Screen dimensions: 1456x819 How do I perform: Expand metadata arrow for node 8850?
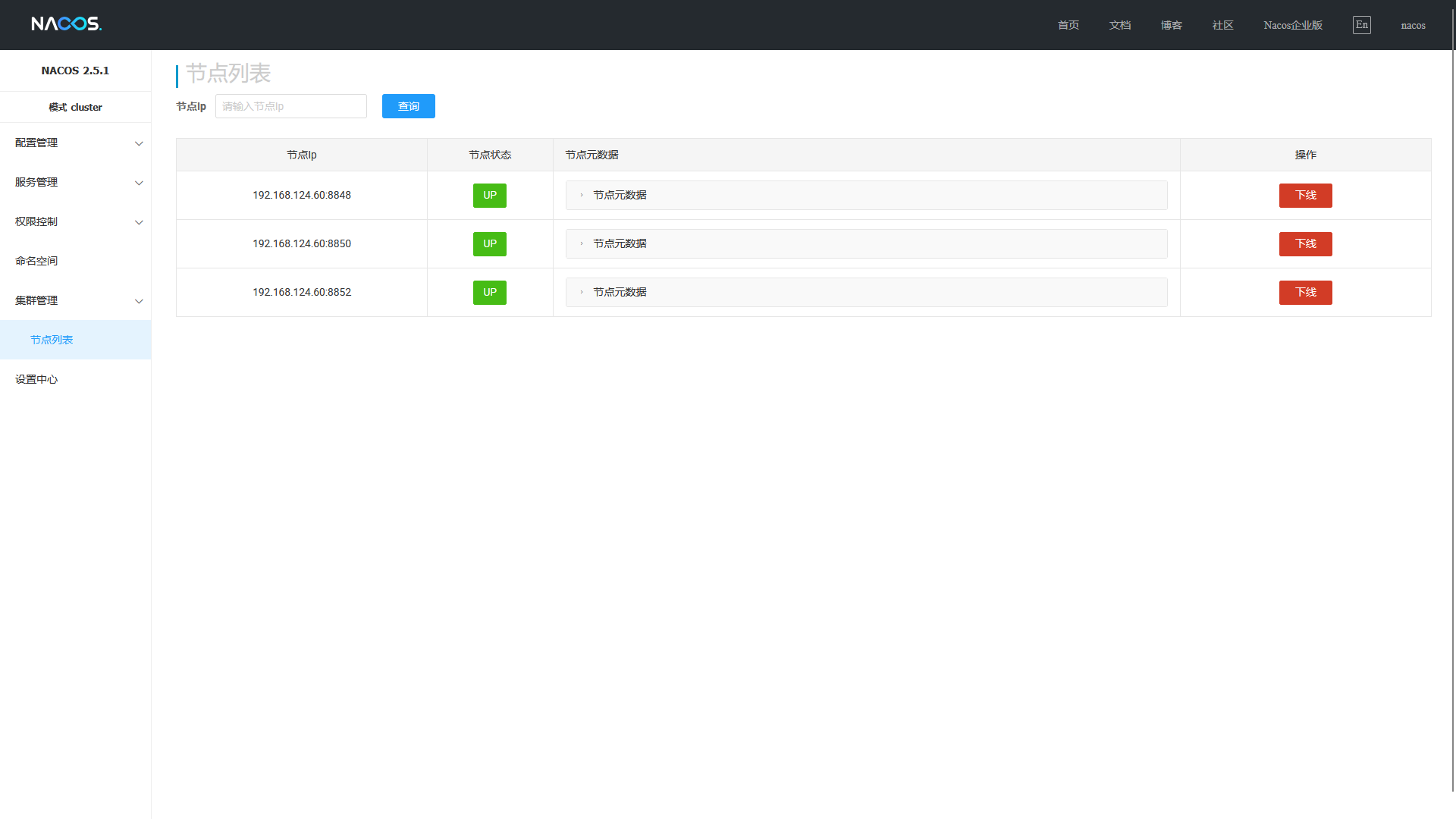582,244
